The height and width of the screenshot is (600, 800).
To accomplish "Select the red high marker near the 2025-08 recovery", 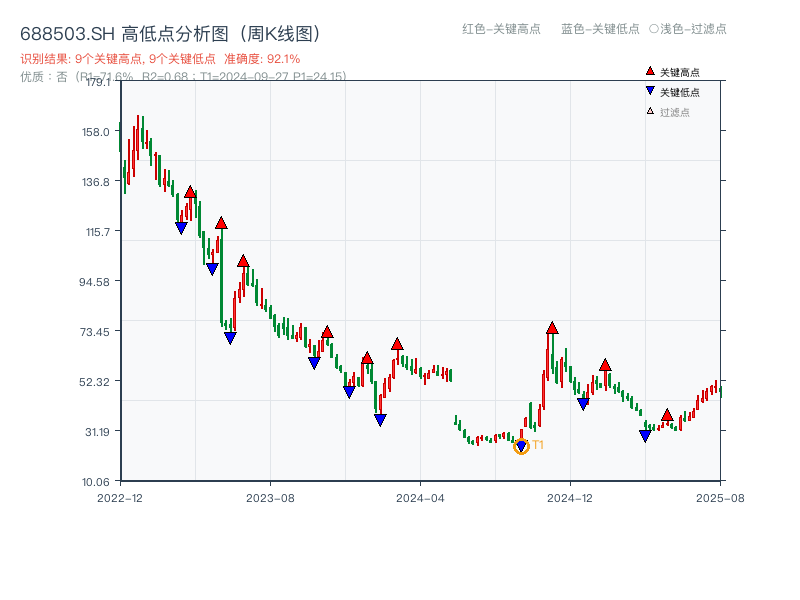I will click(x=667, y=417).
